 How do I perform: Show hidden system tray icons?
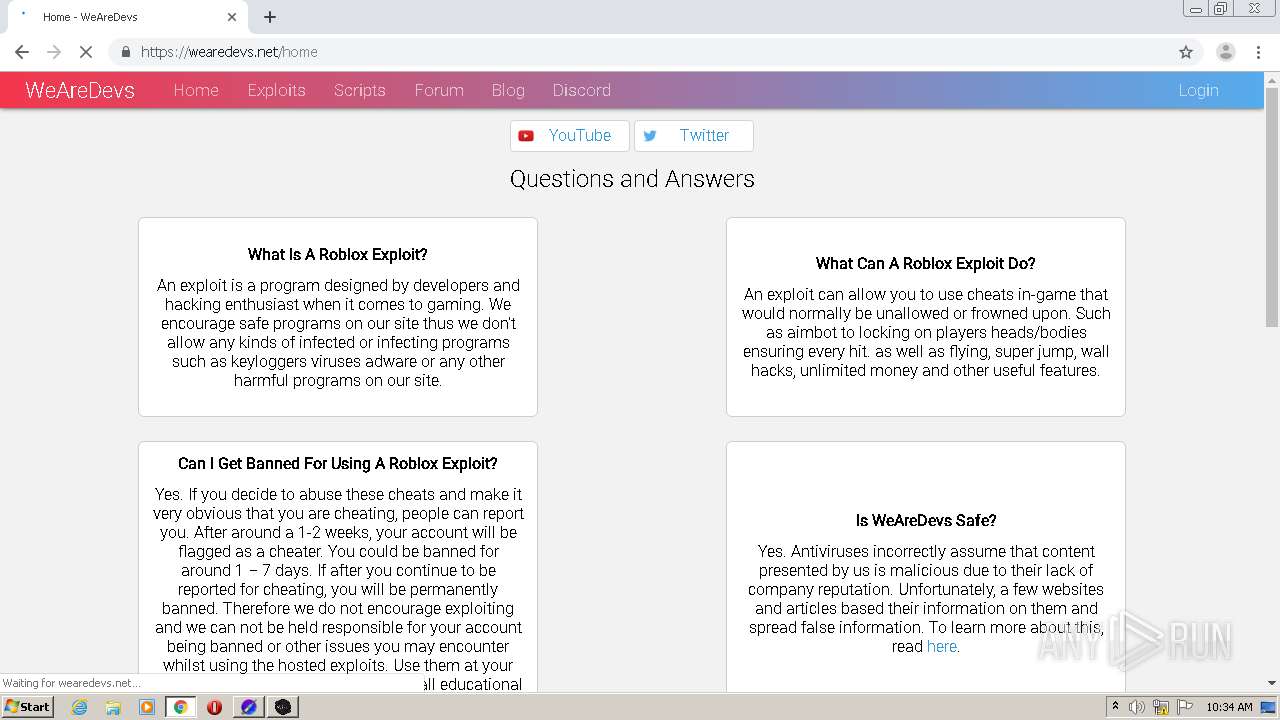1115,707
